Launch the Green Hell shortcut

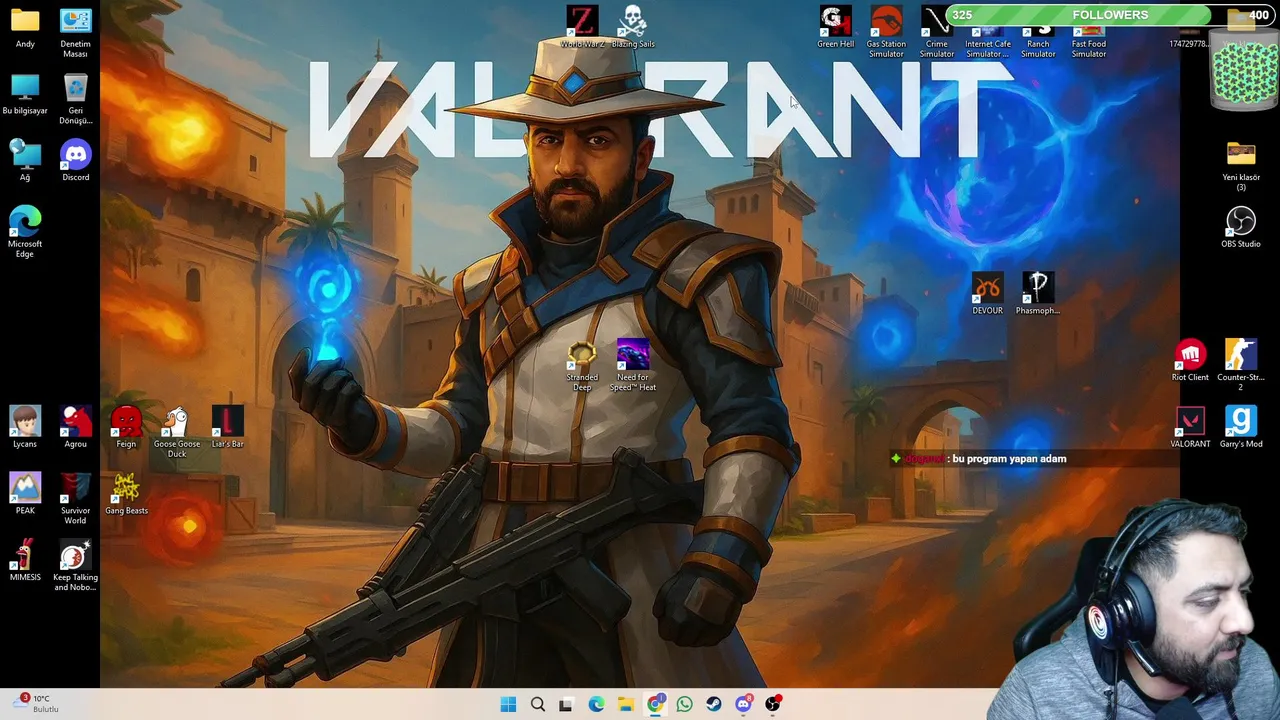pyautogui.click(x=836, y=27)
